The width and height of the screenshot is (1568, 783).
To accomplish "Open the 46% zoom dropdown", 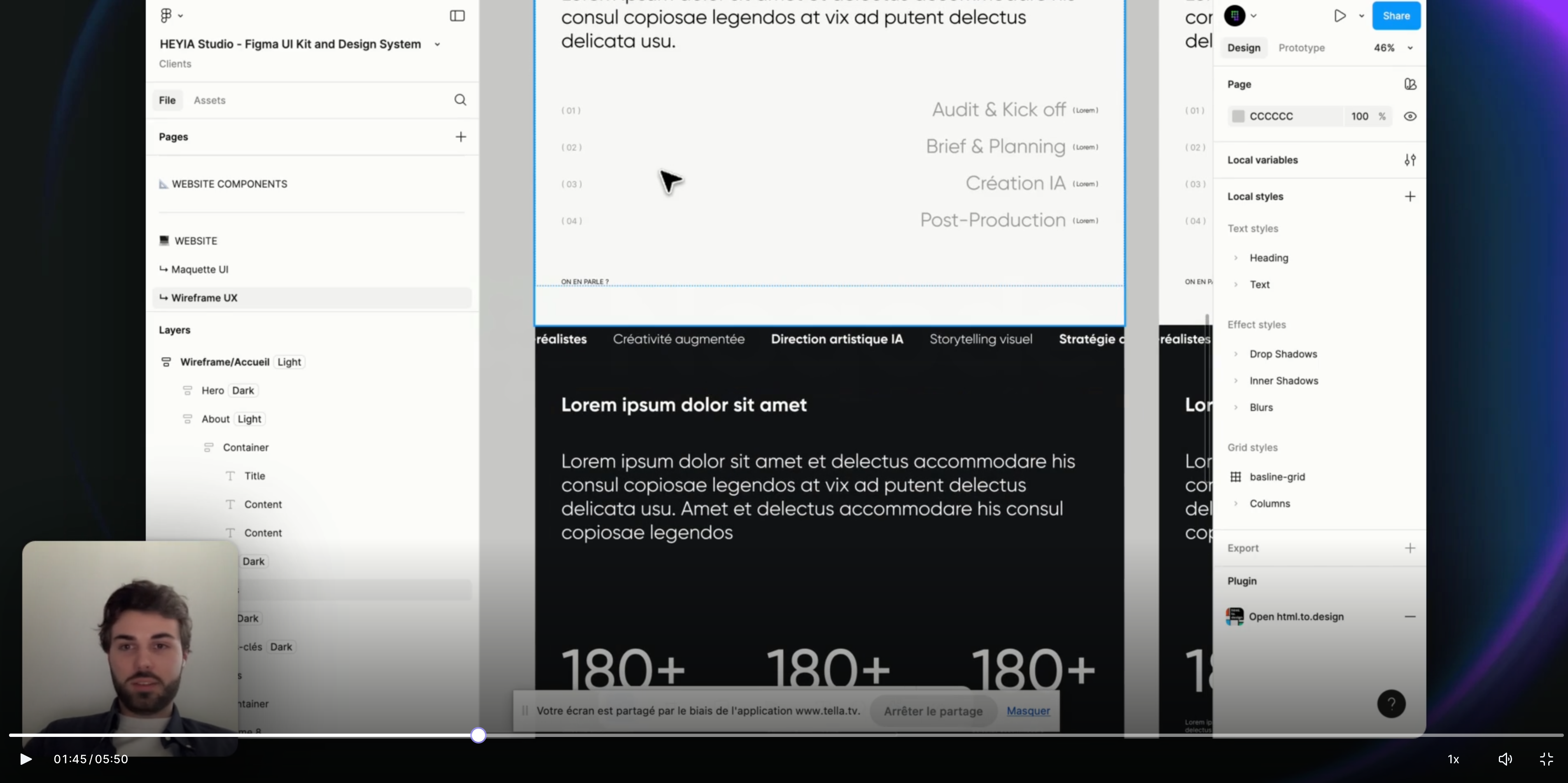I will (x=1410, y=48).
